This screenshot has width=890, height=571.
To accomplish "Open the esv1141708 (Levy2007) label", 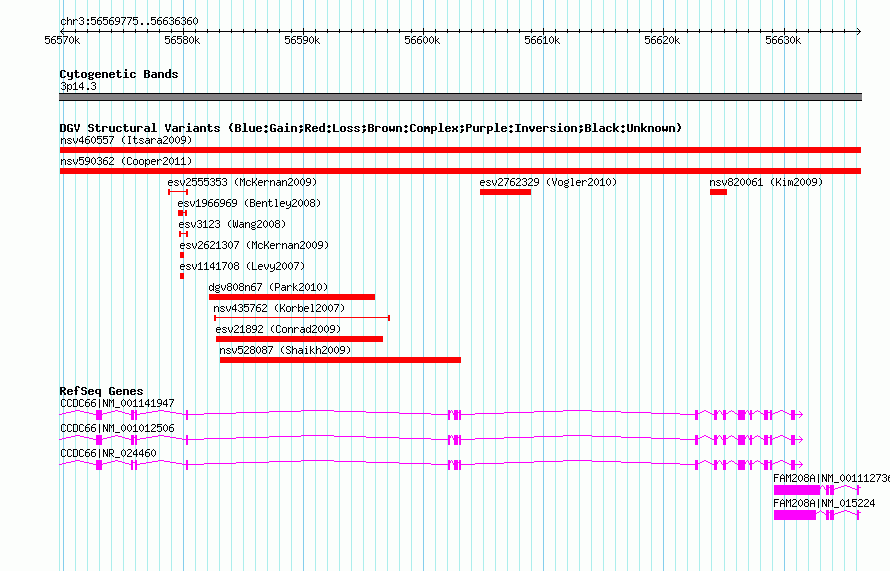I will point(242,266).
